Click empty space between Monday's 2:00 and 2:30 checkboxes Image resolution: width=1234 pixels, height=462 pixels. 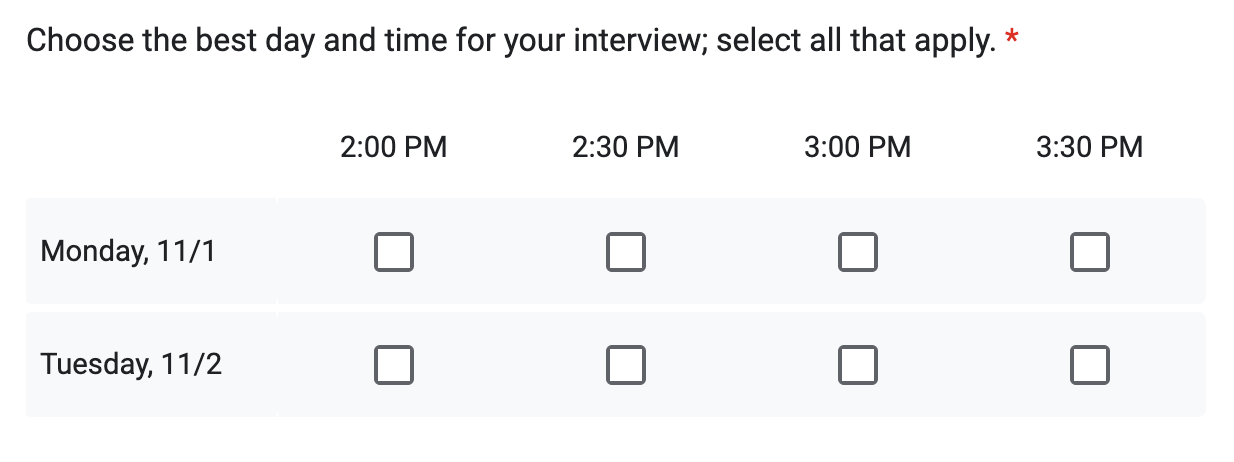(x=510, y=252)
